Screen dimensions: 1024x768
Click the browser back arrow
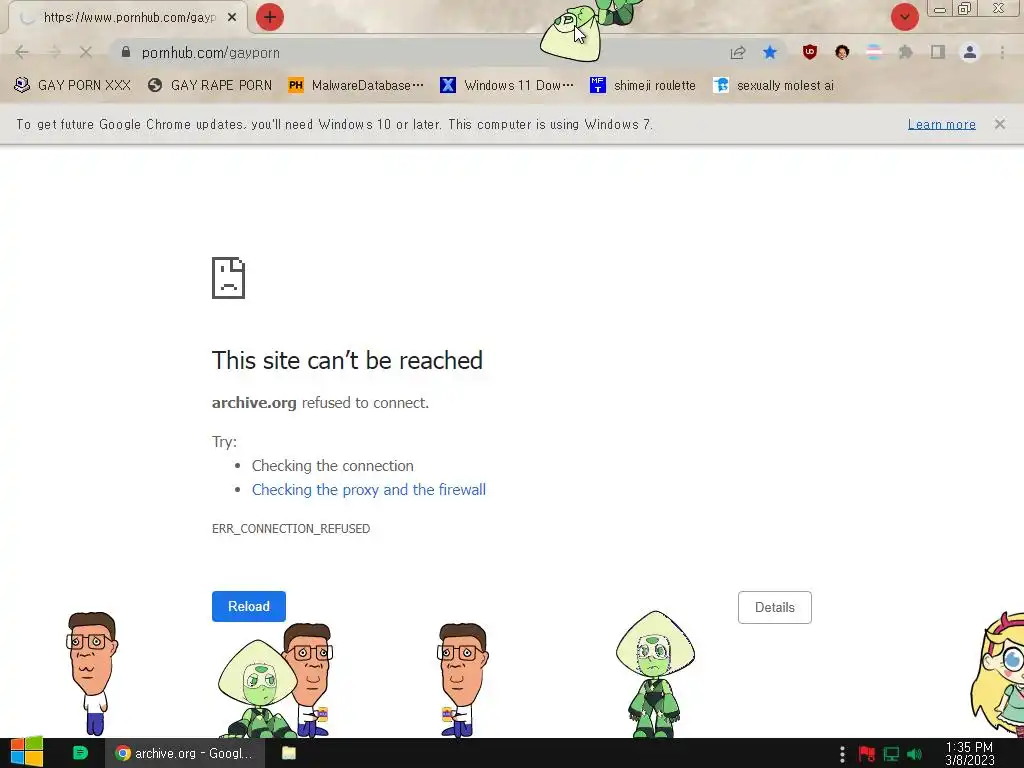(22, 52)
